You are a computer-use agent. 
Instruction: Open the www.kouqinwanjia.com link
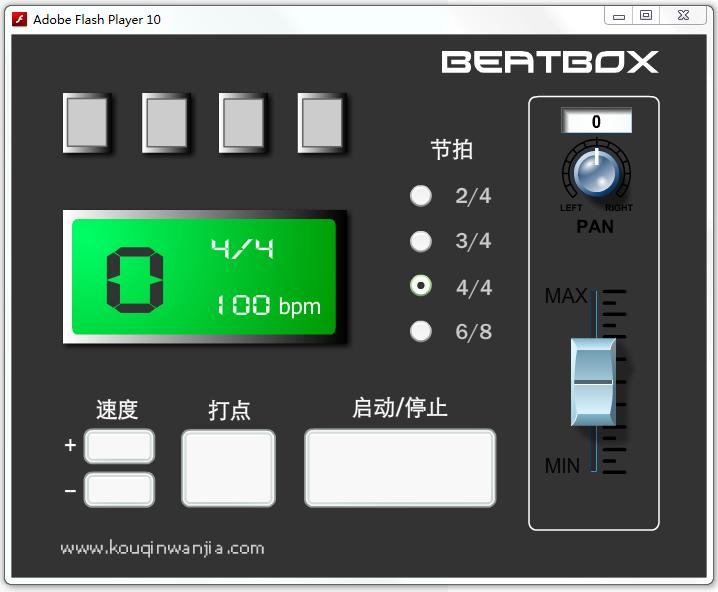(x=162, y=548)
